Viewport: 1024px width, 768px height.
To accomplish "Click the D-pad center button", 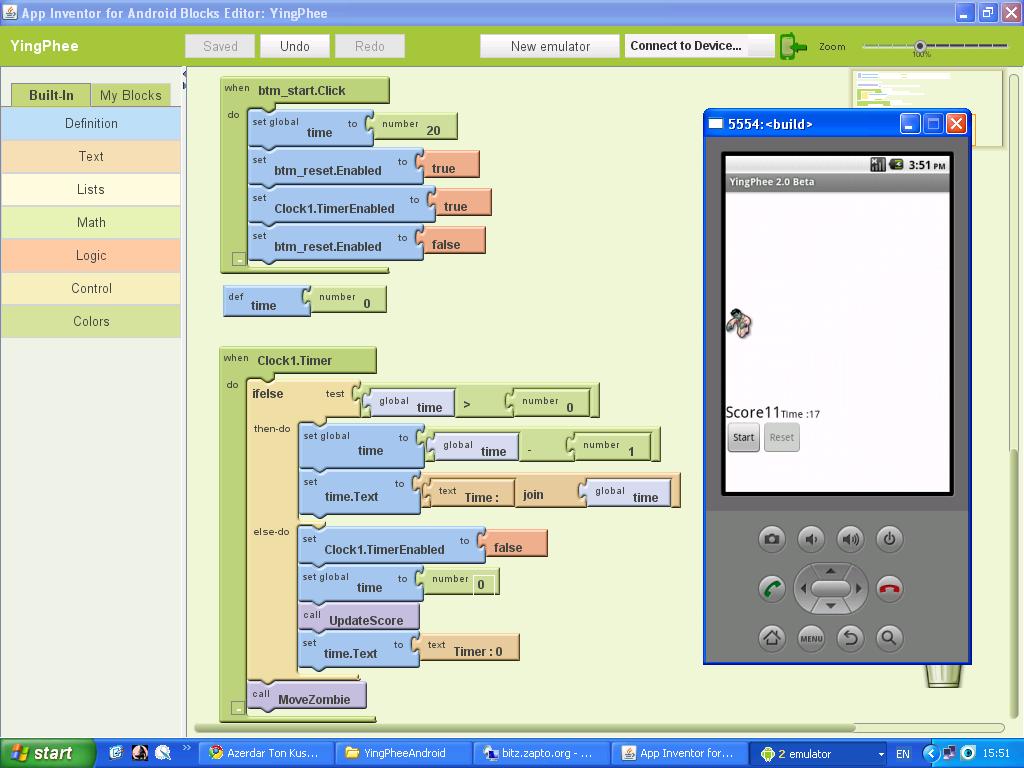I will pos(830,588).
